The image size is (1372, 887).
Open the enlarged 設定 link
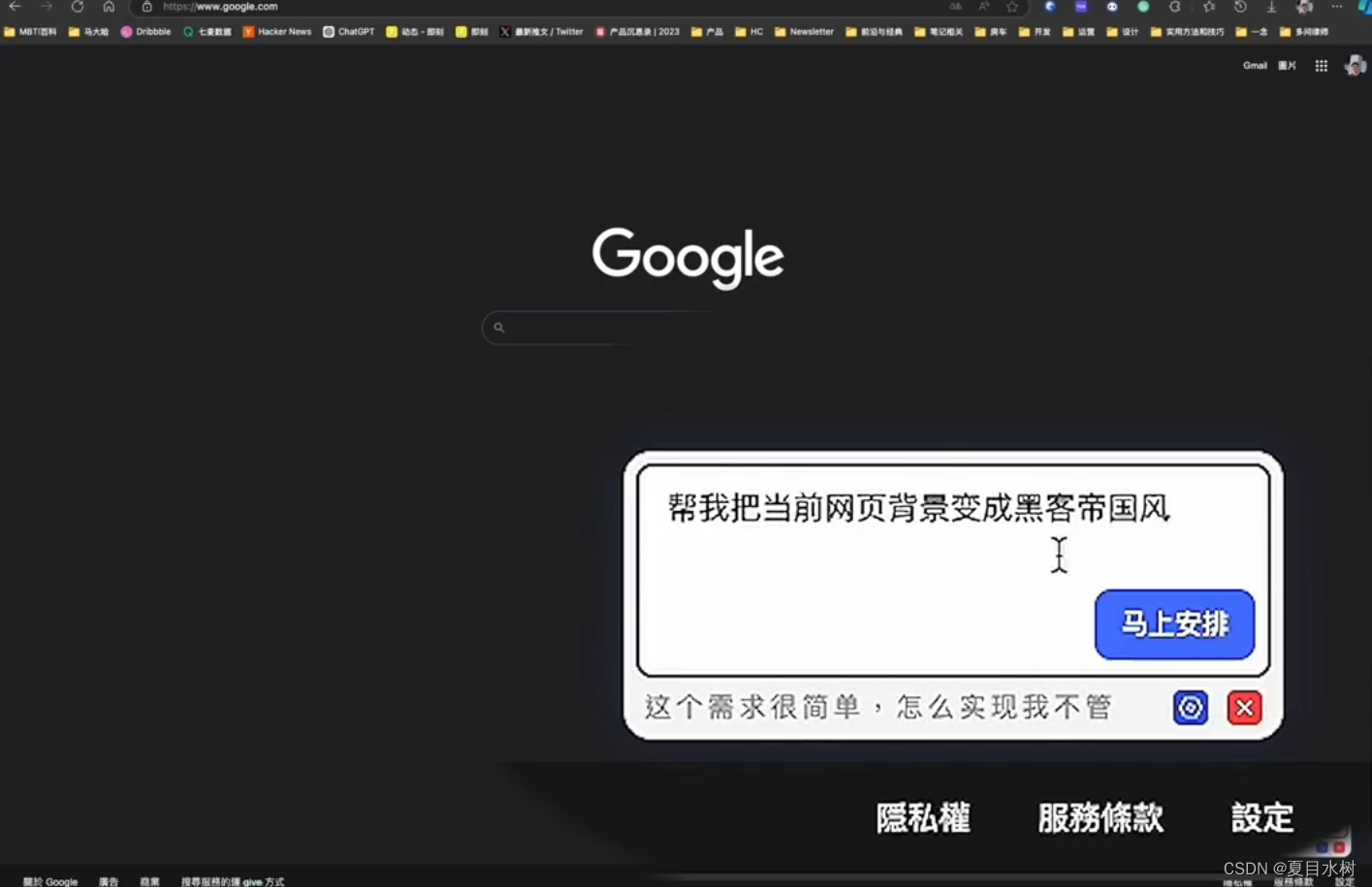[1261, 818]
